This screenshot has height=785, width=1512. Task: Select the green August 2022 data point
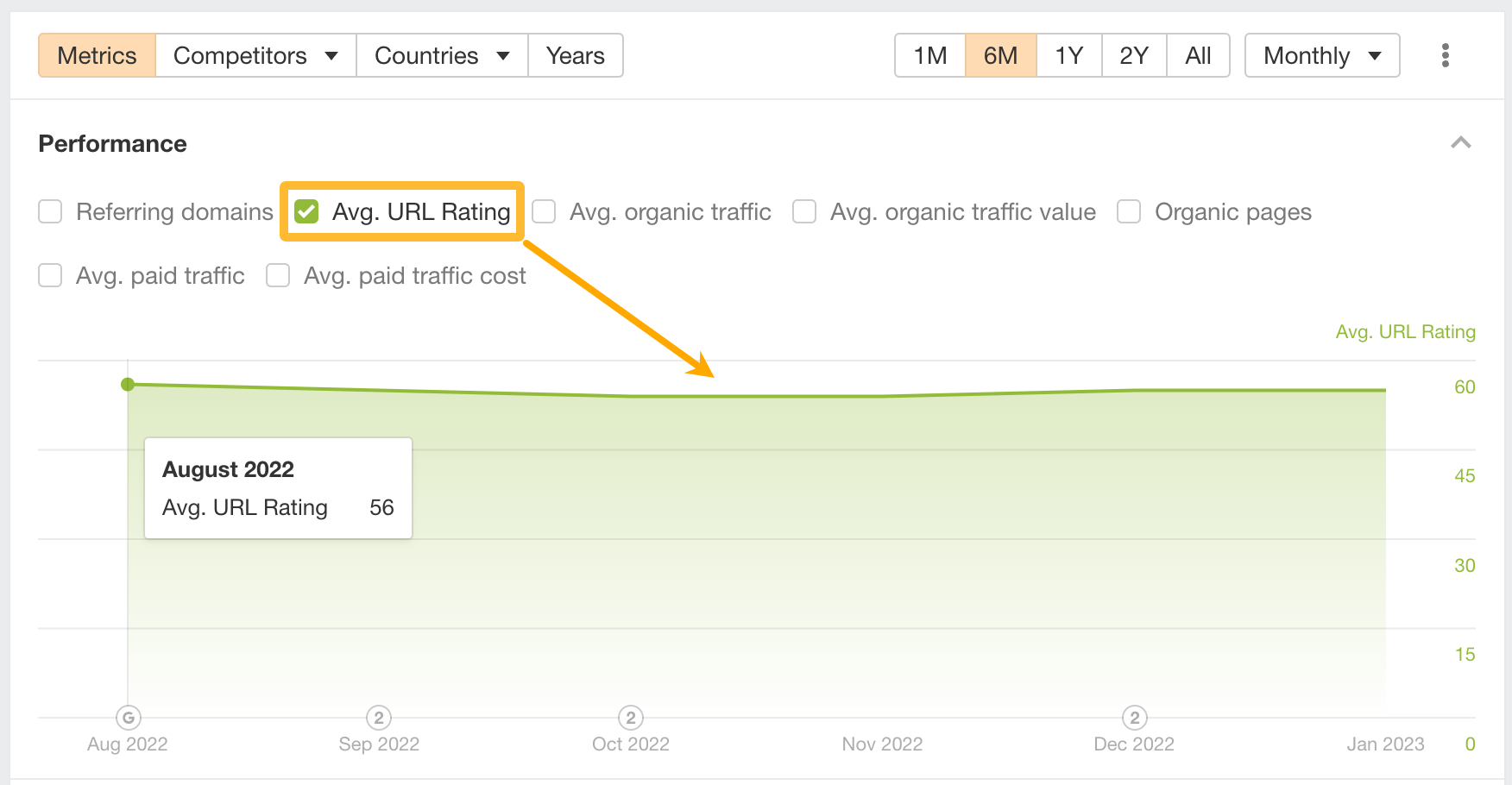128,385
